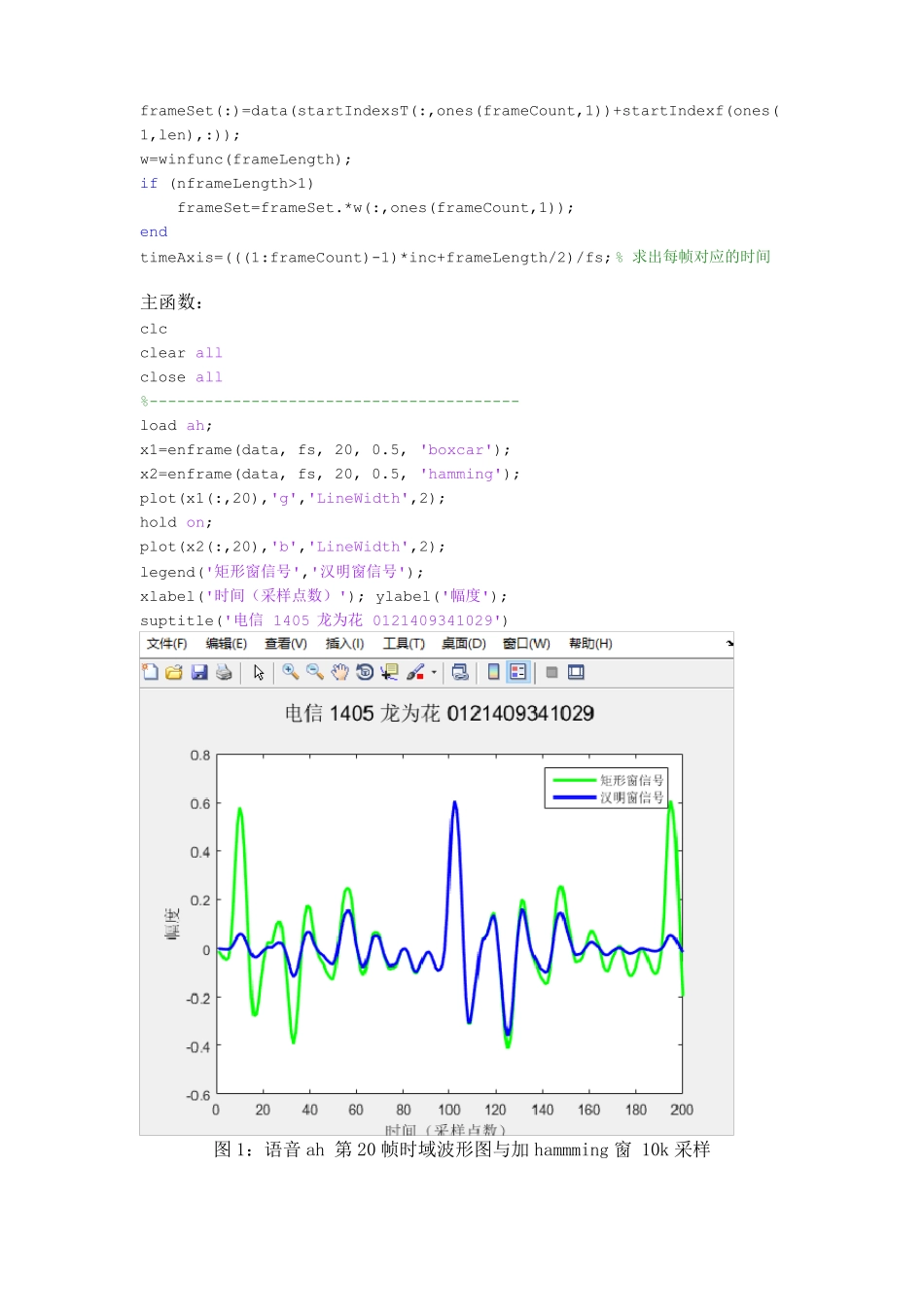Viewport: 924px width, 1307px height.
Task: Click the Hide Plot Tools icon
Action: coord(551,672)
